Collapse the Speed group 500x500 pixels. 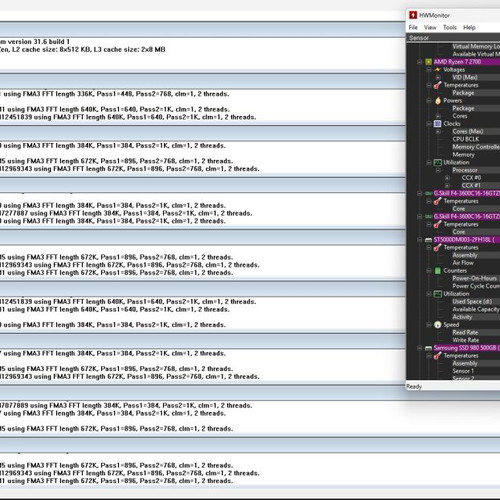(429, 325)
